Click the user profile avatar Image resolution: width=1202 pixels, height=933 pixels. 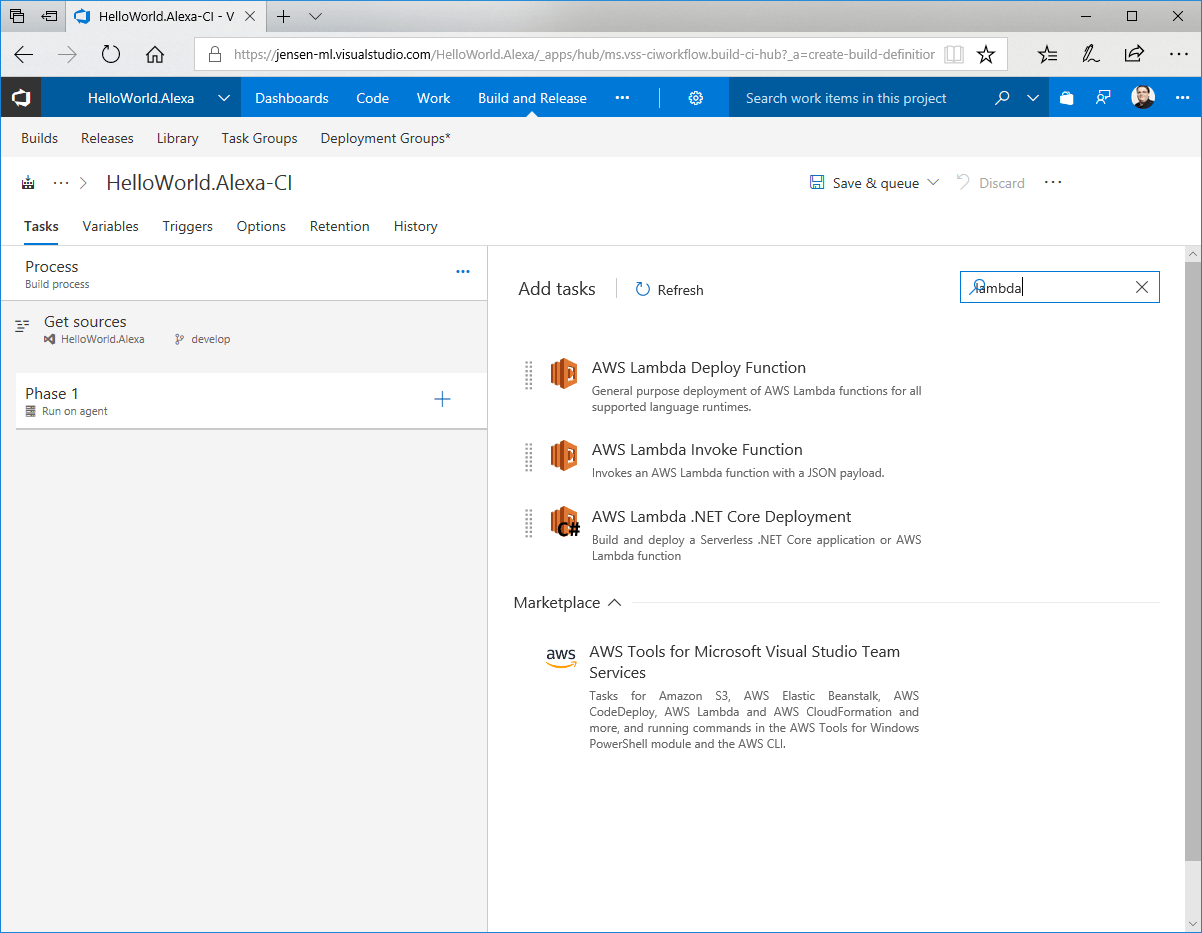1143,98
